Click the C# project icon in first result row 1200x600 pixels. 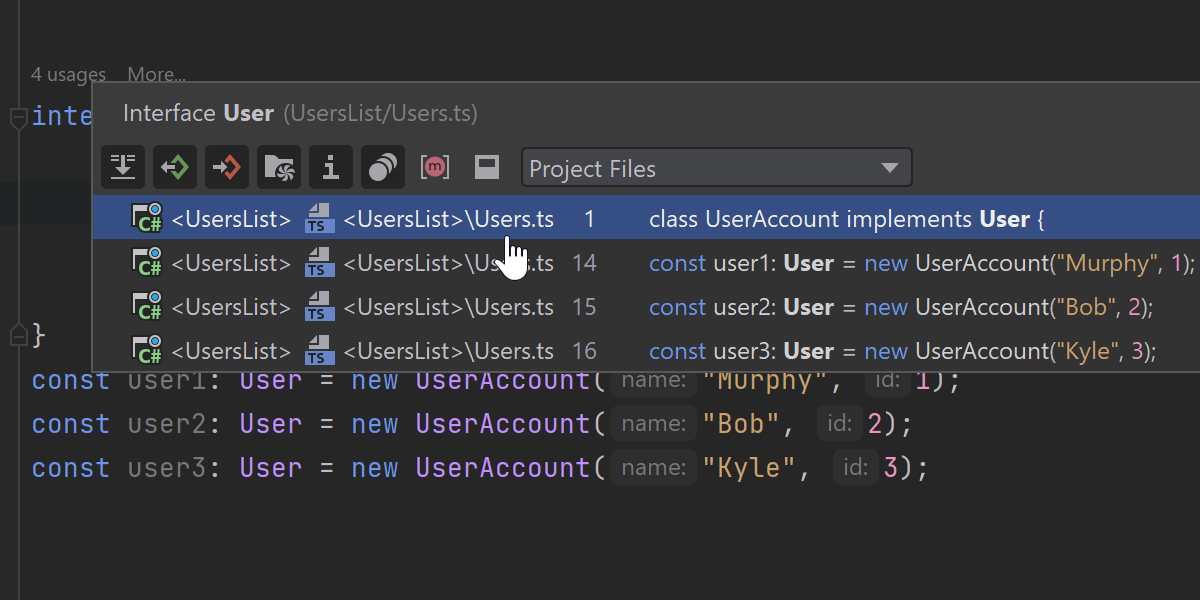(x=148, y=219)
